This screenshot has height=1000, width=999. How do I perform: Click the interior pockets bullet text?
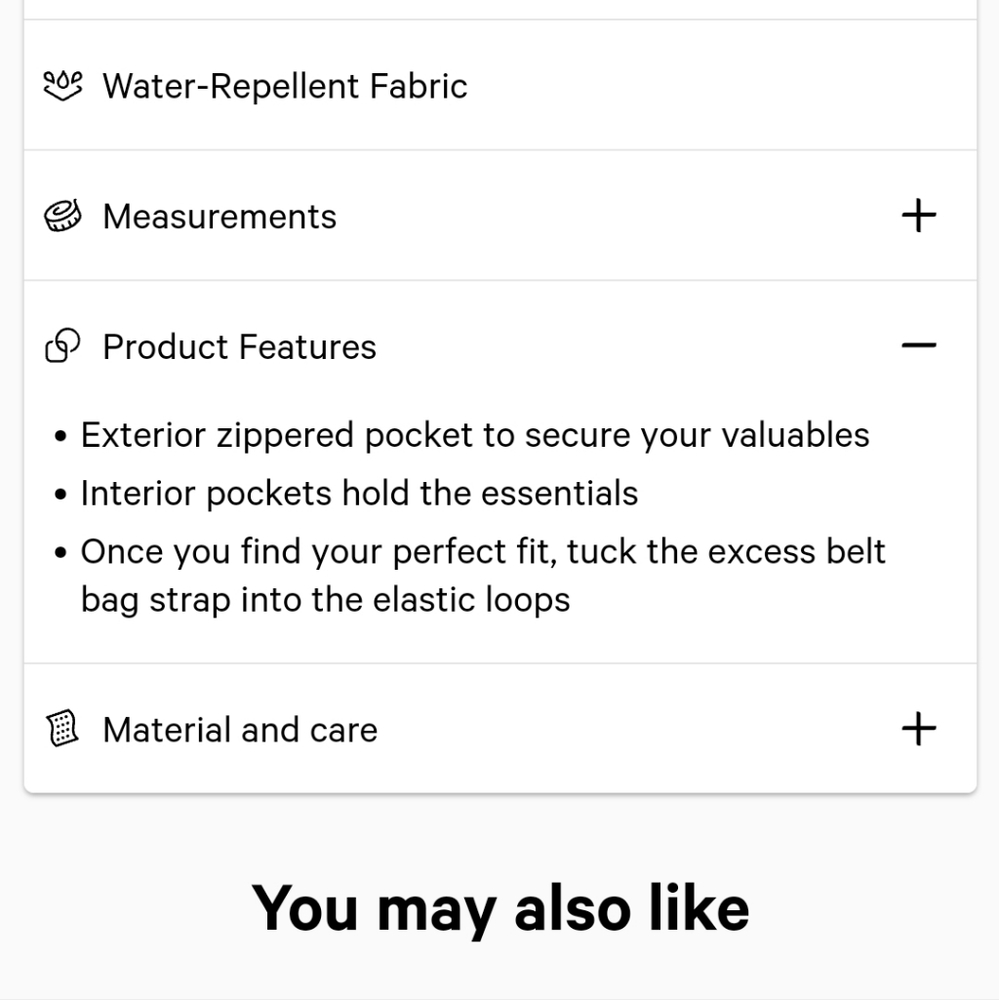click(x=359, y=493)
